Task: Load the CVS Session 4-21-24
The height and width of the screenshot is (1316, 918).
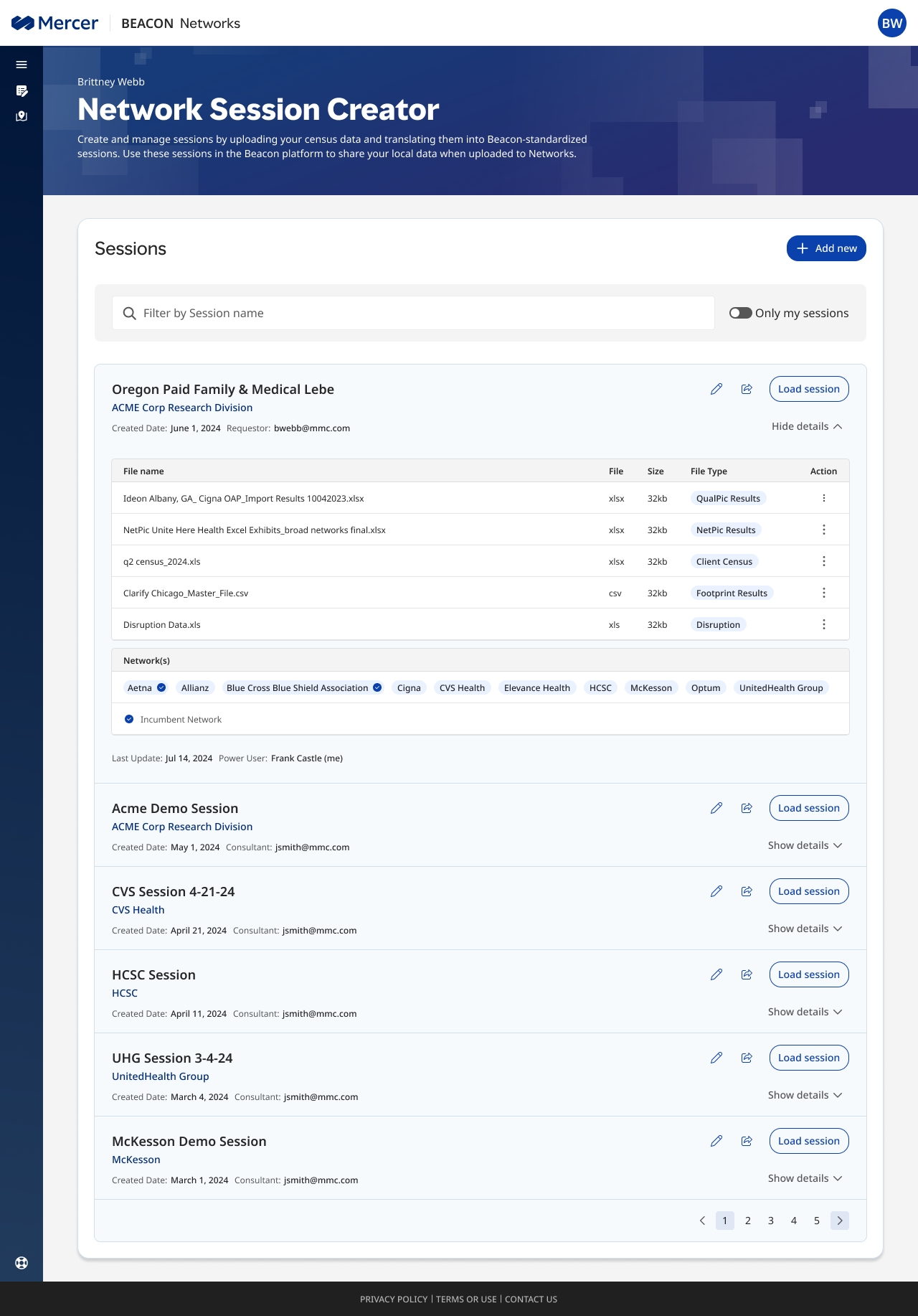Action: pyautogui.click(x=809, y=891)
